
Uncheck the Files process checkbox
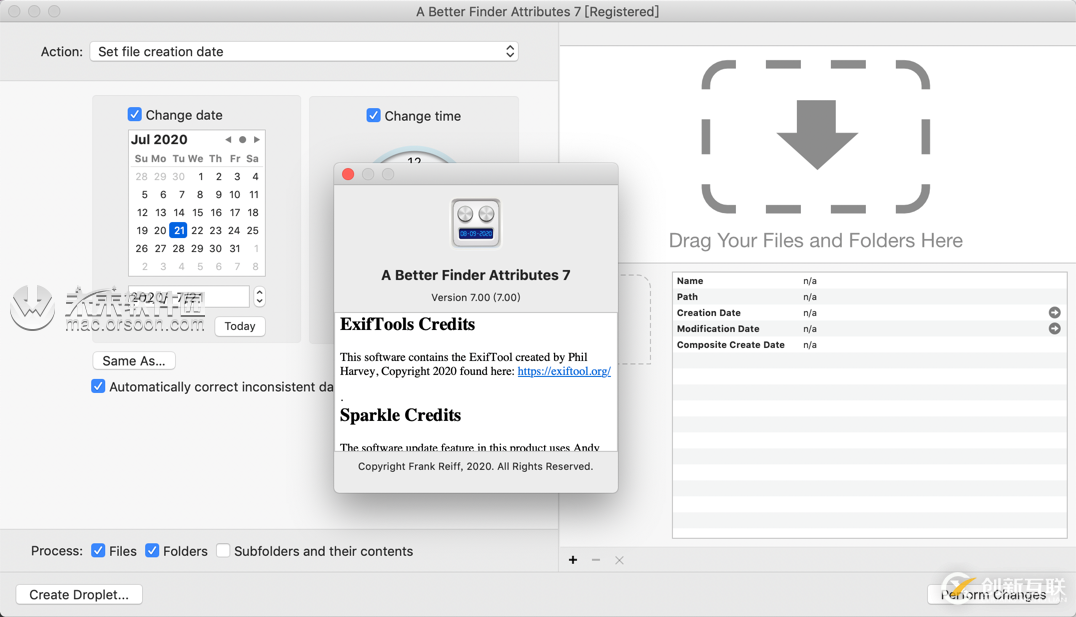98,550
